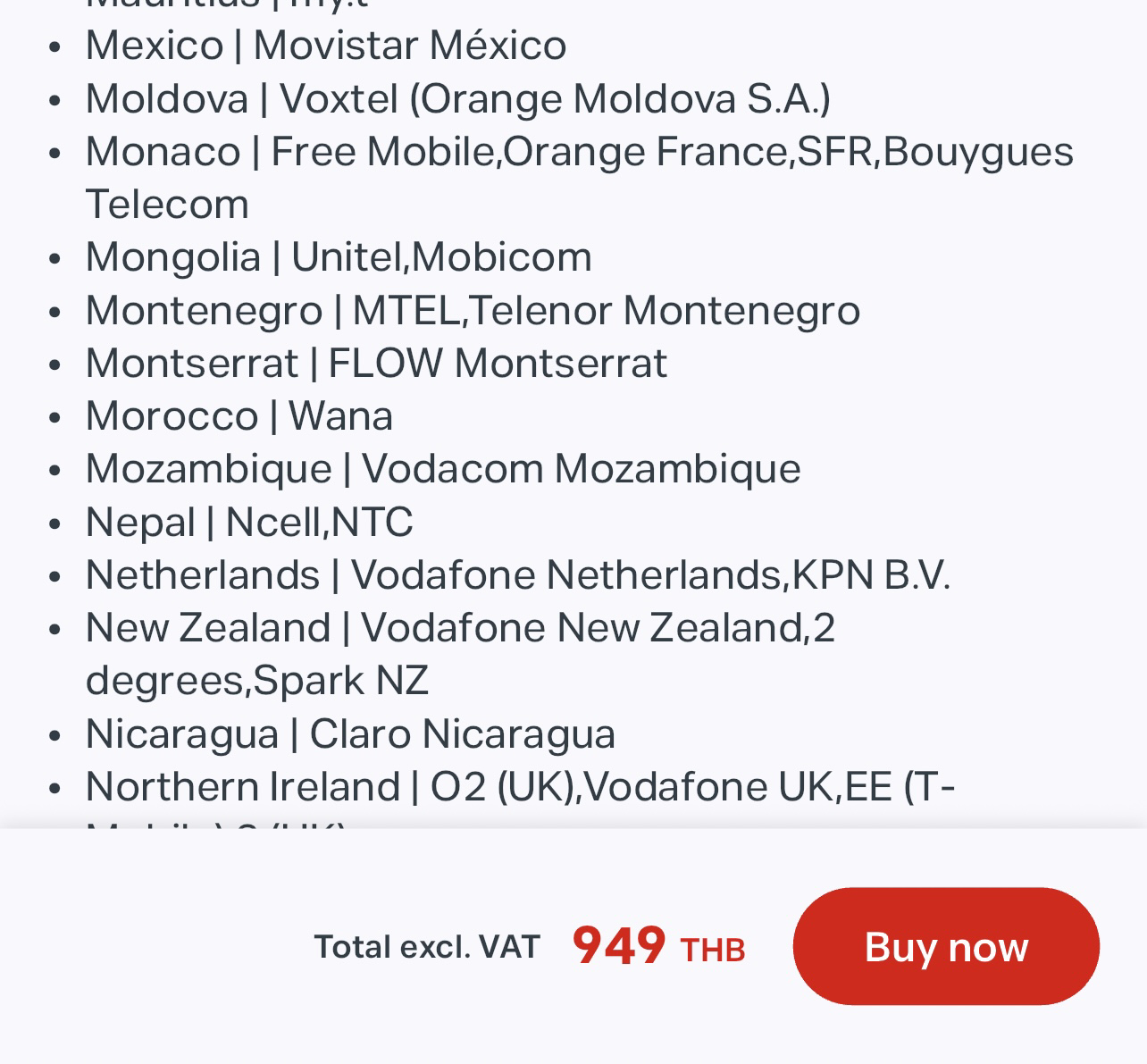The width and height of the screenshot is (1147, 1064).
Task: Choose the Montenegro | MTEL list item
Action: point(473,311)
